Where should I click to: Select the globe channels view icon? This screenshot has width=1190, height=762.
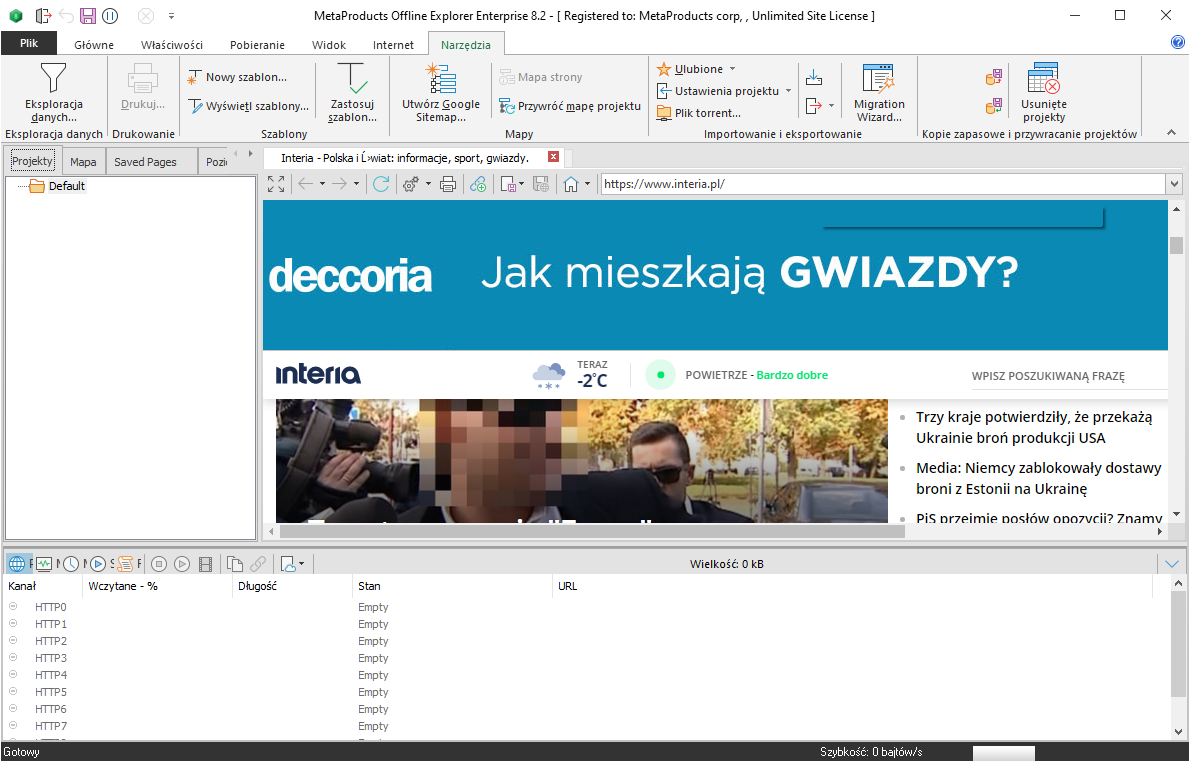tap(17, 564)
